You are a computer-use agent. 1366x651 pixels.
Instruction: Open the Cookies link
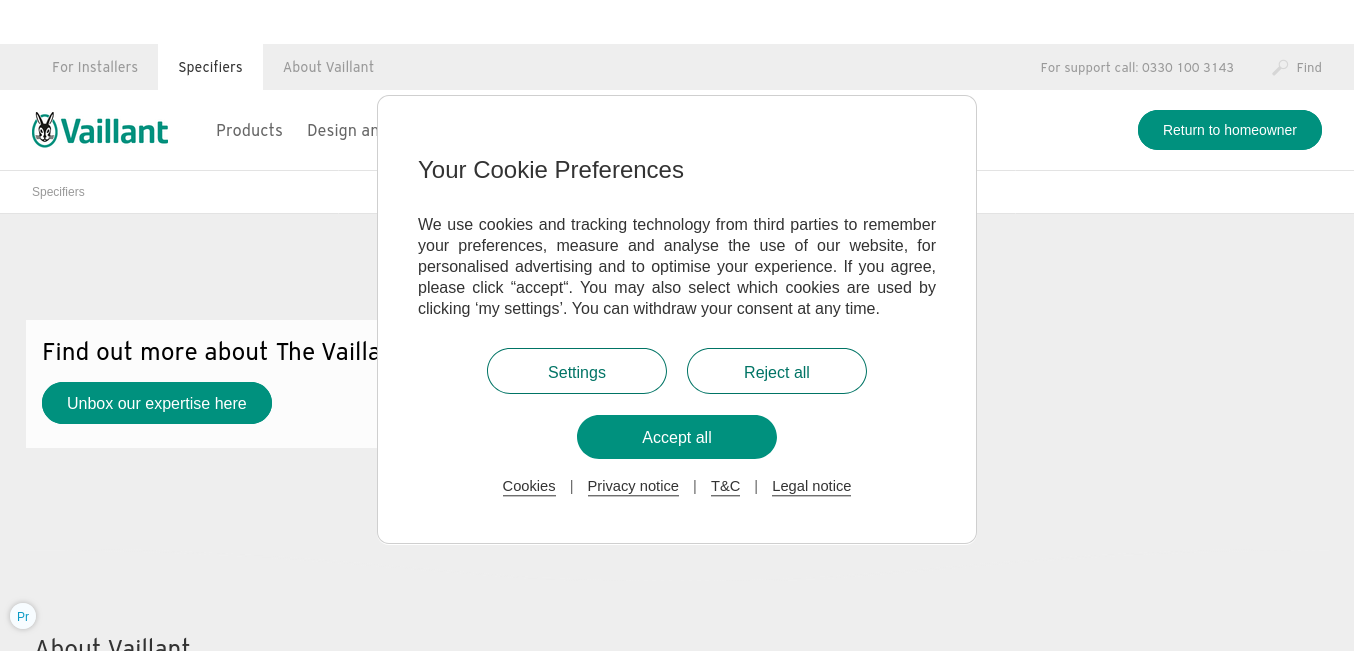(529, 486)
